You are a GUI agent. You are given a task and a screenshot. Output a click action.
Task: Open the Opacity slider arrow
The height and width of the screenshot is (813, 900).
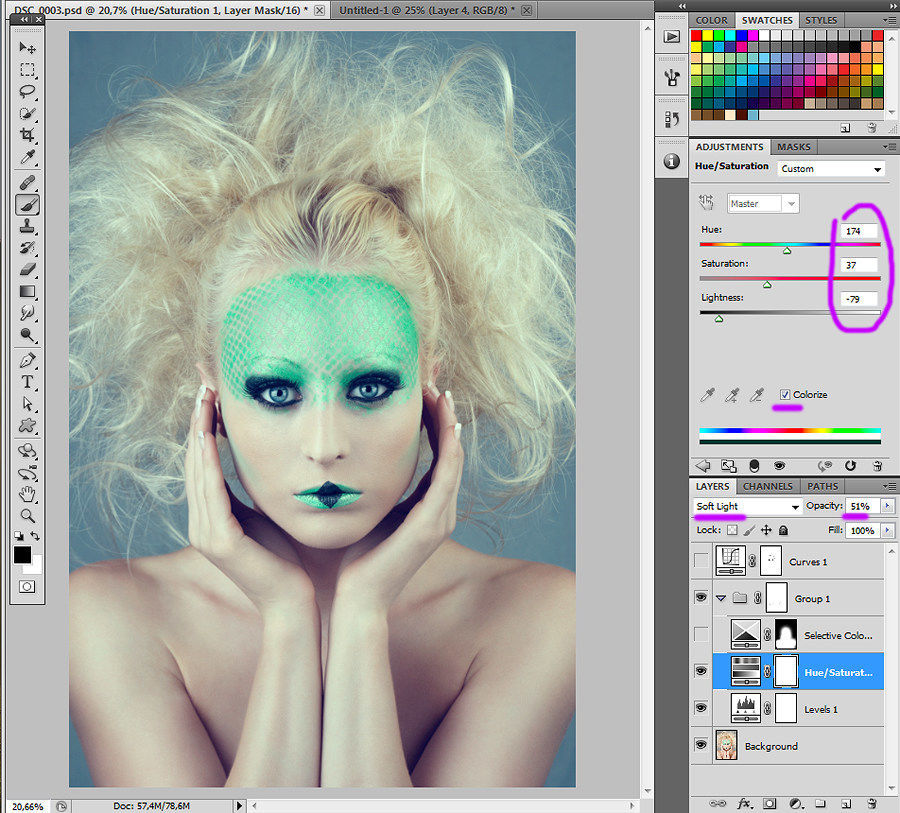click(x=887, y=506)
